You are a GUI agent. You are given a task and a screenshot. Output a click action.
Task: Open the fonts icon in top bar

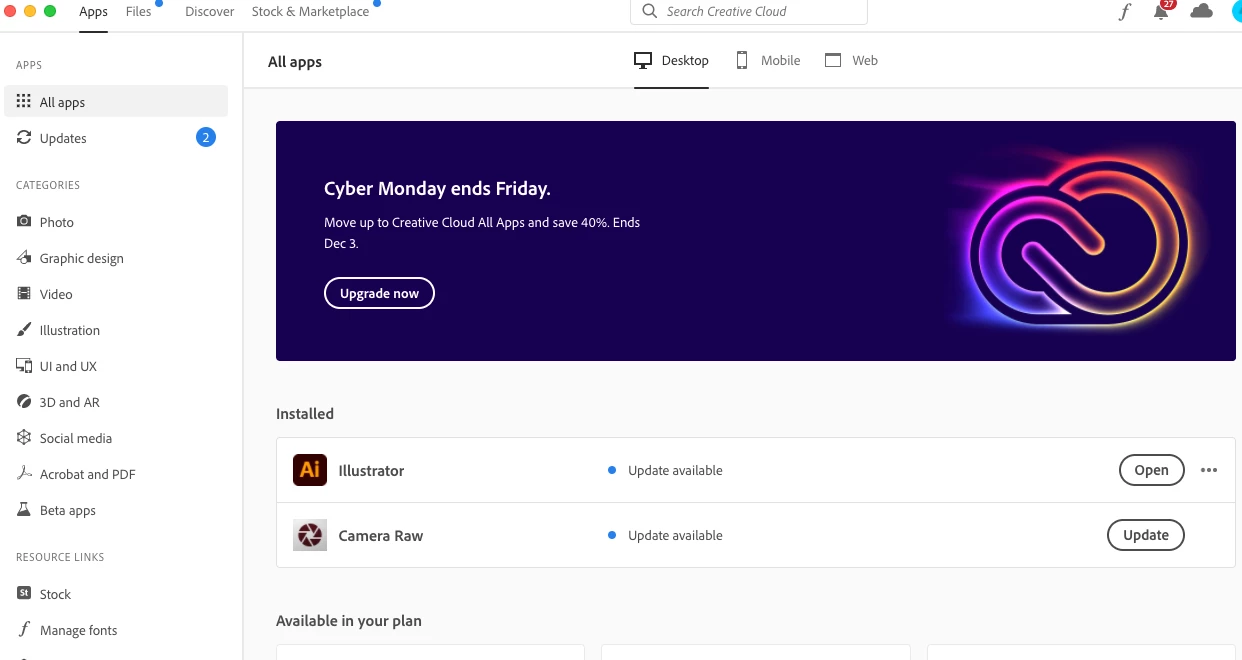point(1125,12)
